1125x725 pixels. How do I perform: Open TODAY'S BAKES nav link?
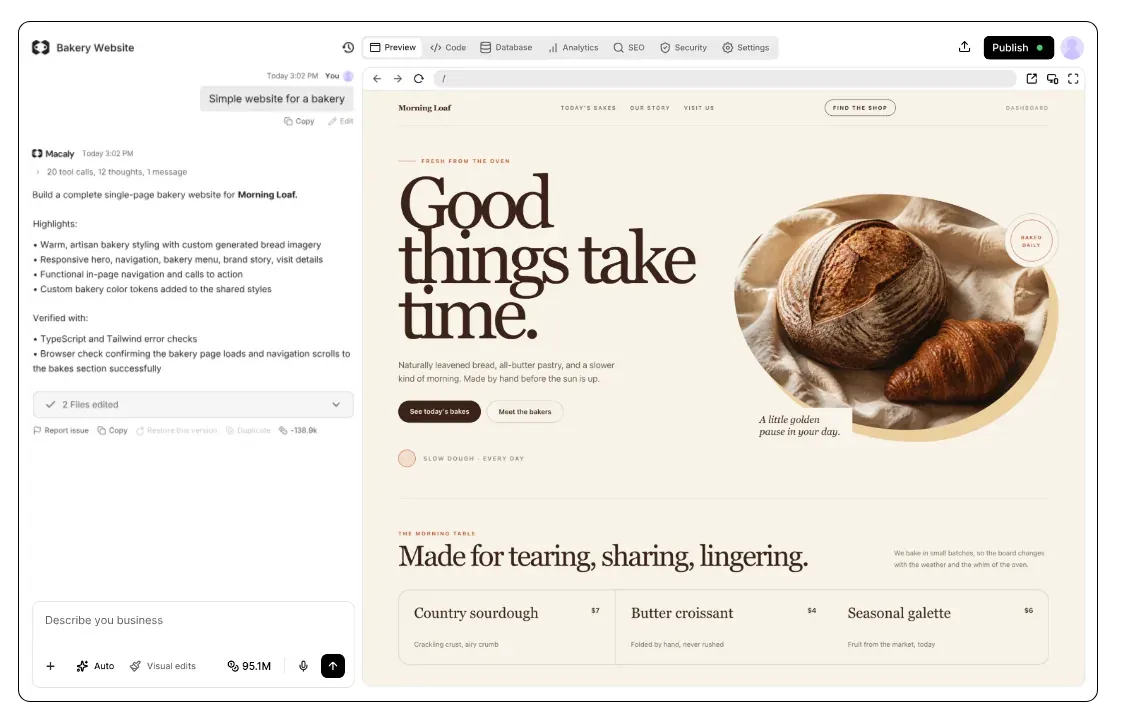[588, 108]
